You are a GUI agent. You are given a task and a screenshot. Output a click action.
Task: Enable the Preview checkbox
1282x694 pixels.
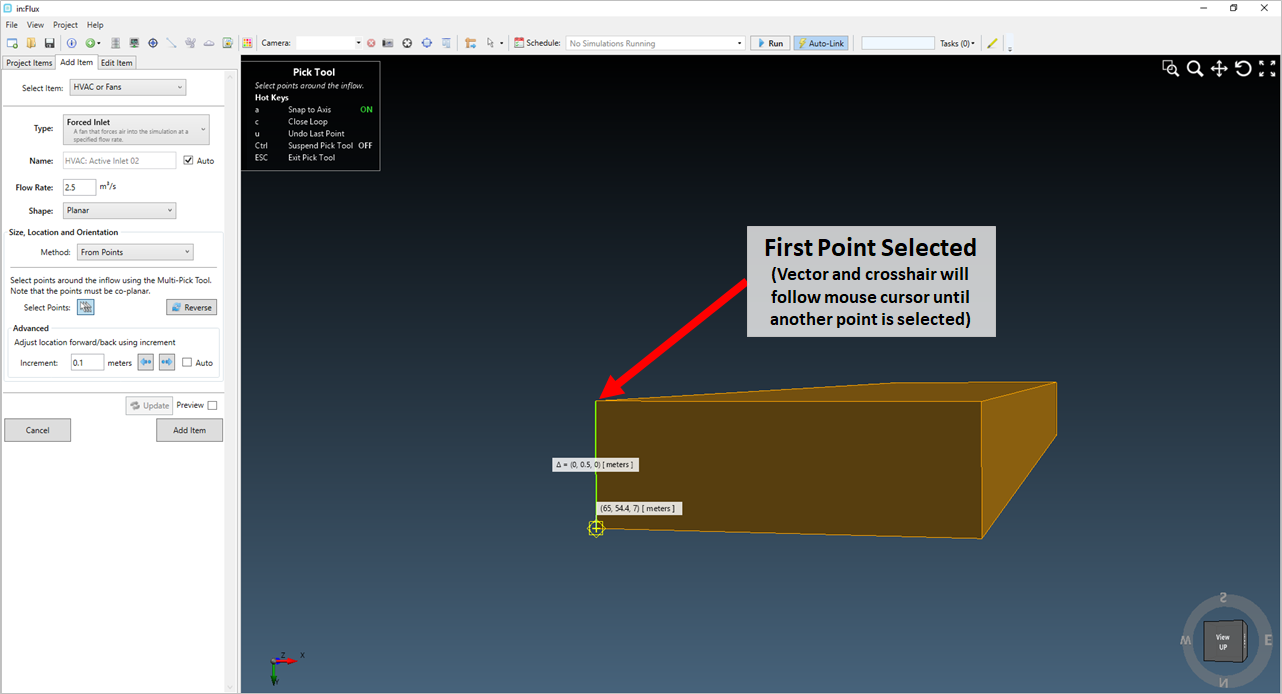point(212,405)
